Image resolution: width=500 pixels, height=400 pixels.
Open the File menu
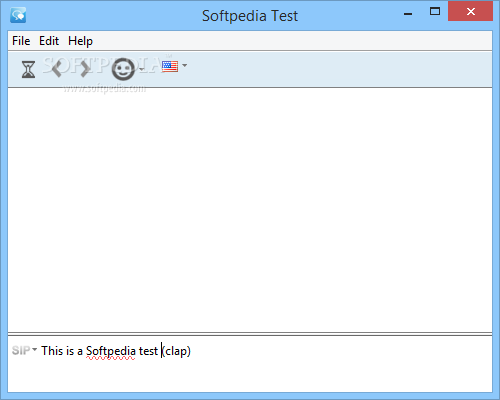21,41
